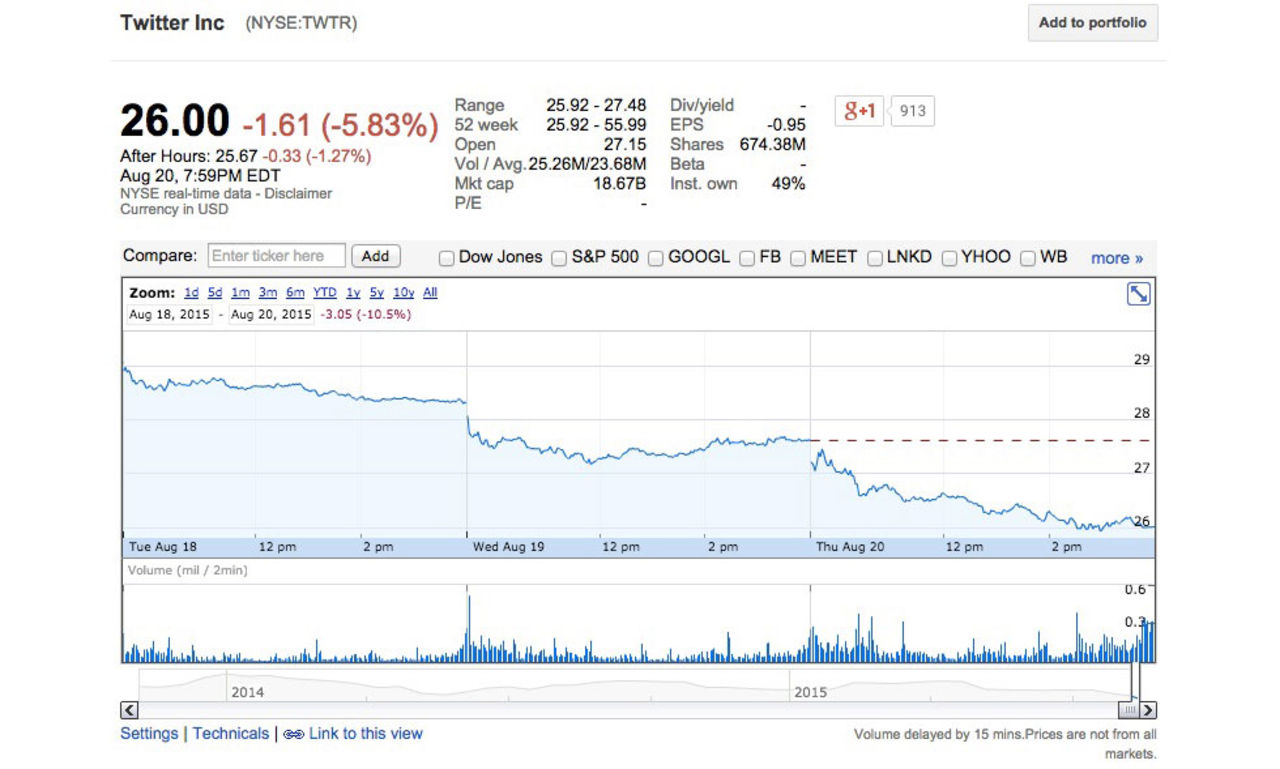Enable LNKD comparison checkbox
The height and width of the screenshot is (769, 1280).
tap(875, 258)
